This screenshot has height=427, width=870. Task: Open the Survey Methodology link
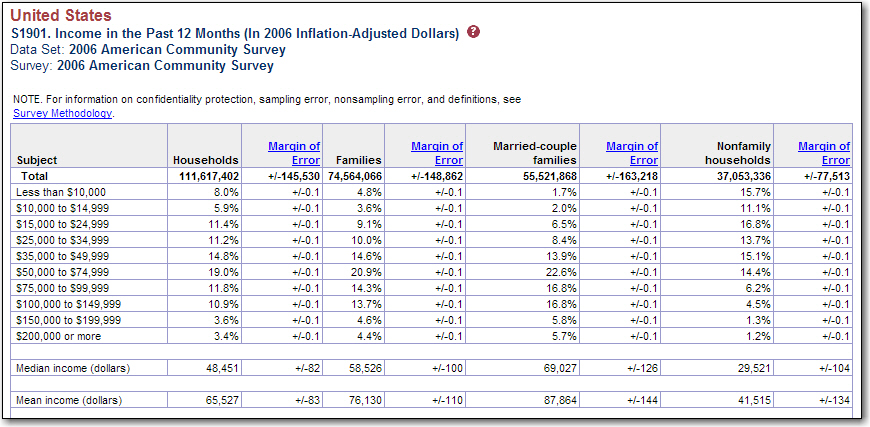[63, 113]
